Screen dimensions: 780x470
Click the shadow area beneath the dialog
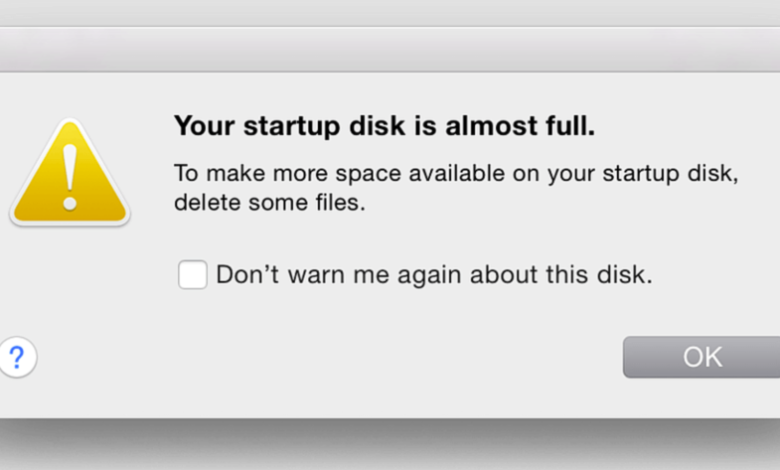[x=390, y=443]
